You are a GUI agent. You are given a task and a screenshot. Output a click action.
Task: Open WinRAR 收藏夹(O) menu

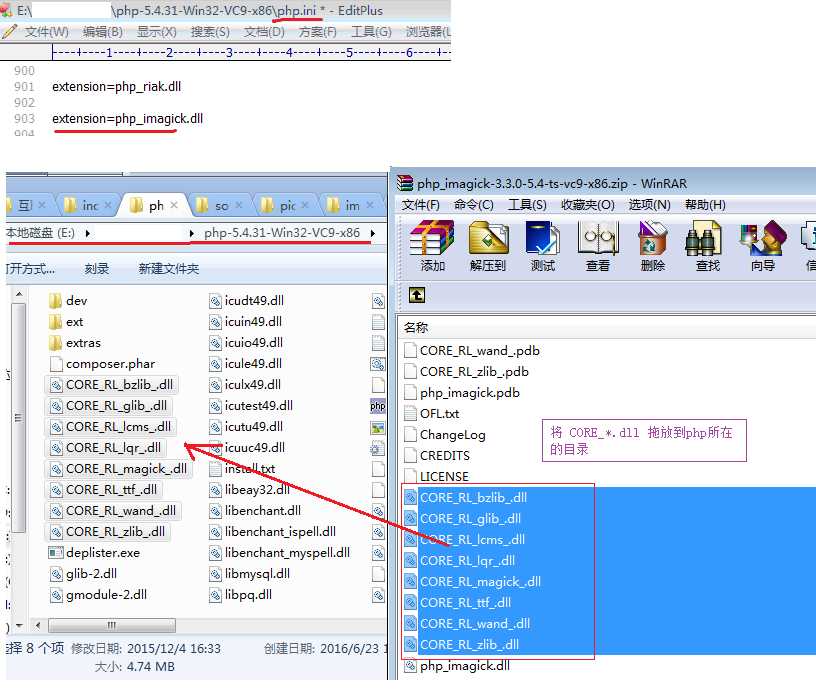(588, 205)
